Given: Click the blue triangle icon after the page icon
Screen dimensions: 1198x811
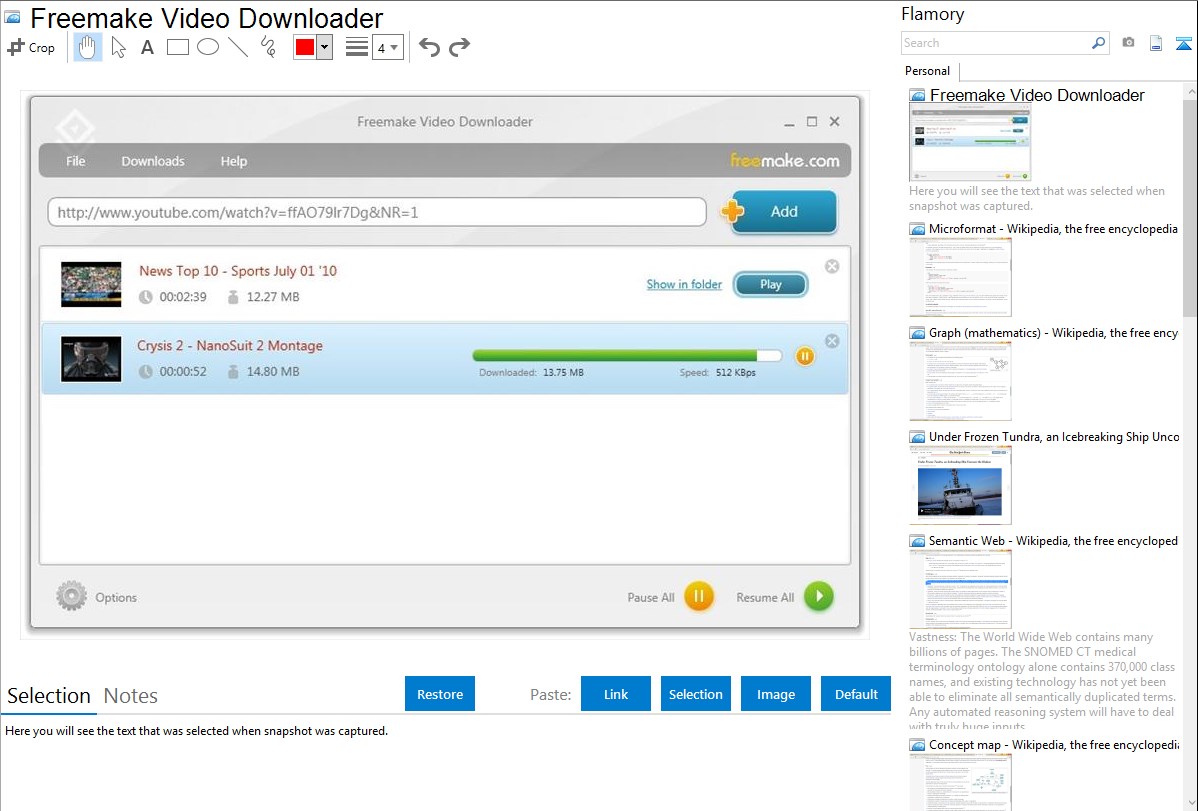Looking at the screenshot, I should [1183, 43].
